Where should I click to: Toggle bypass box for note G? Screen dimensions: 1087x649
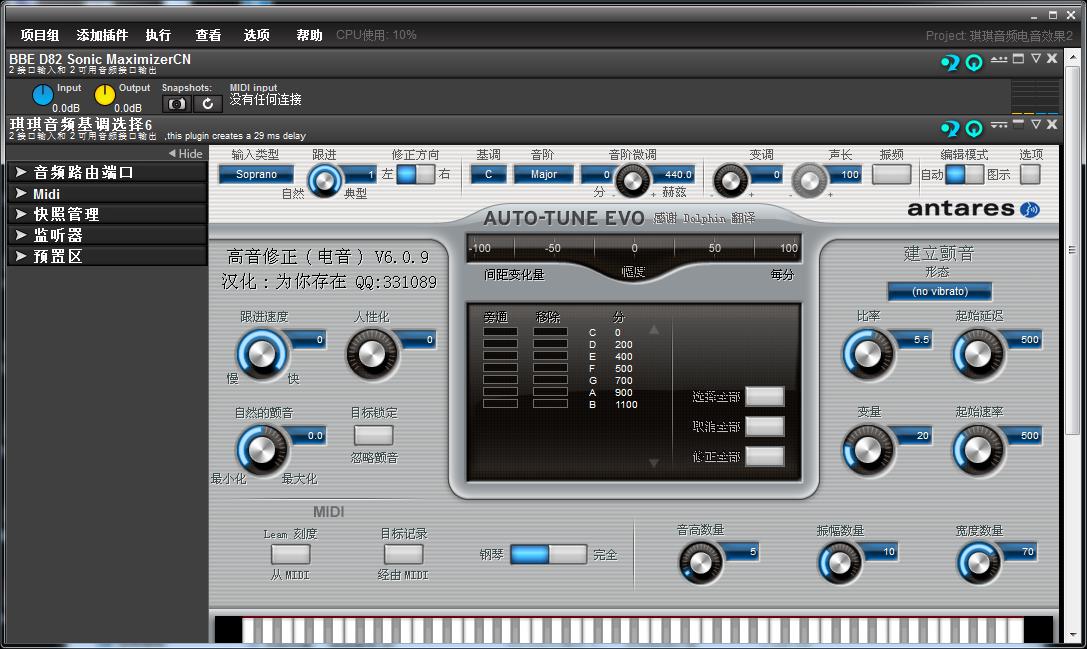(501, 380)
